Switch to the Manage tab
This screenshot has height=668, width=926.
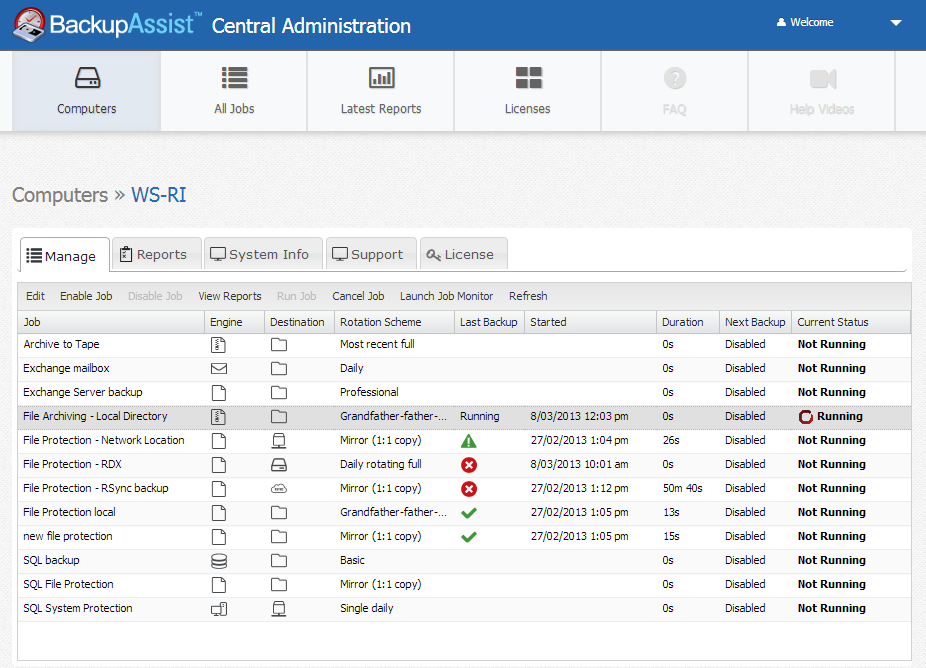coord(64,255)
